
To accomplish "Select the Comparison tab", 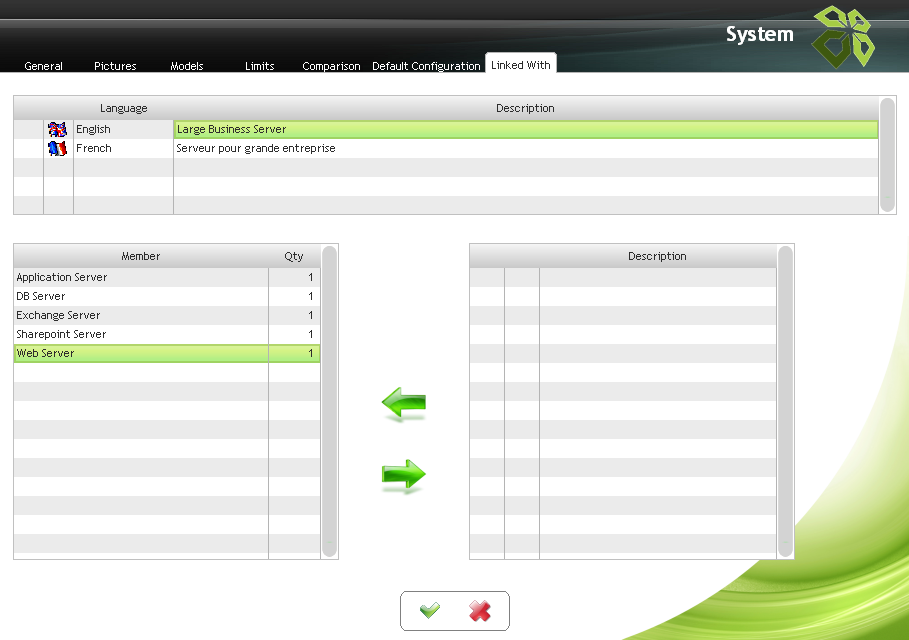I will 331,66.
